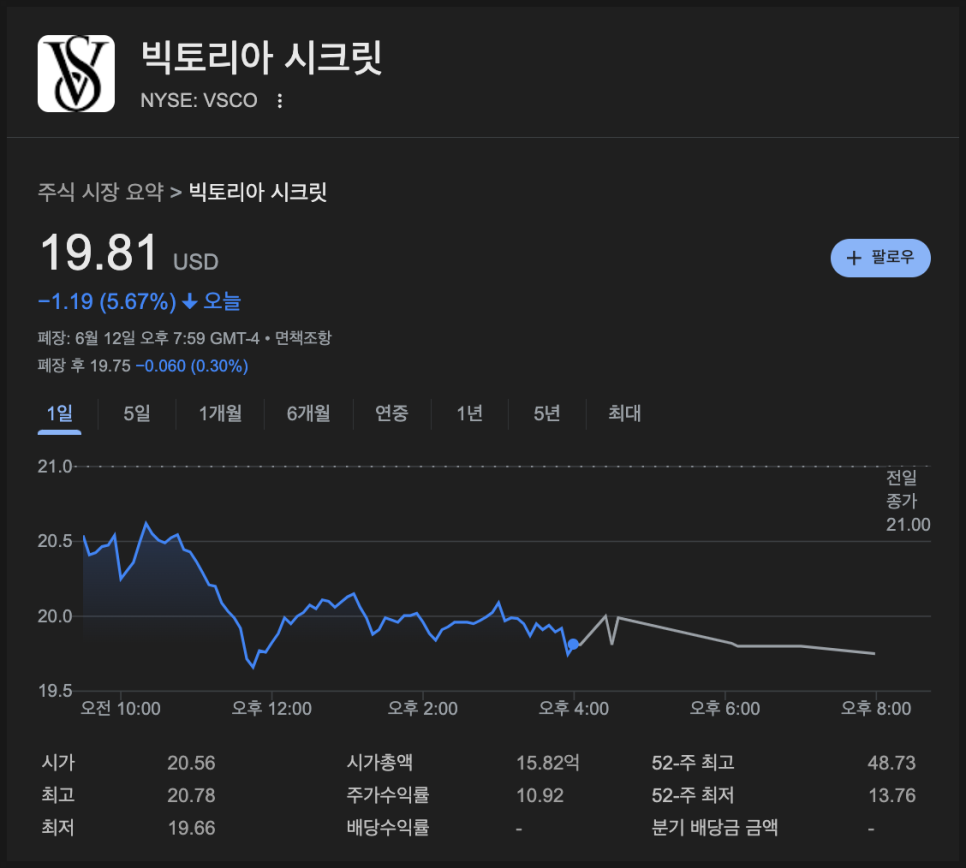Click the 오후 4:00 axis label
The height and width of the screenshot is (868, 966).
[x=574, y=708]
